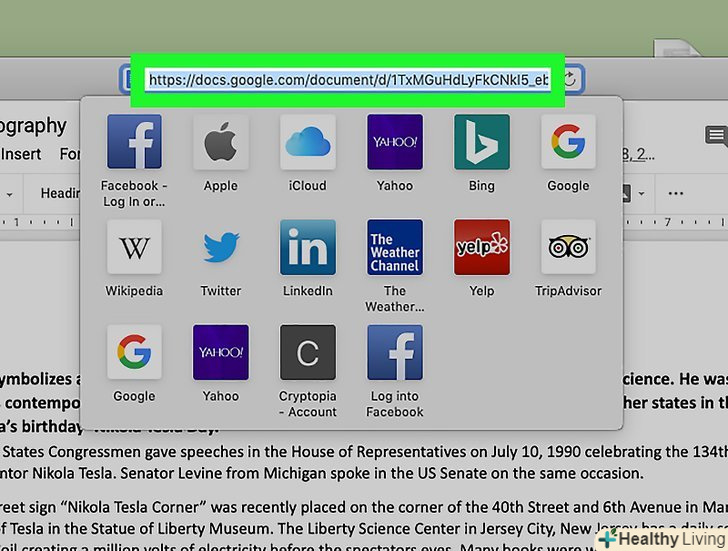Open the three-dot more options in Docs toolbar
This screenshot has height=551, width=728.
(x=676, y=193)
